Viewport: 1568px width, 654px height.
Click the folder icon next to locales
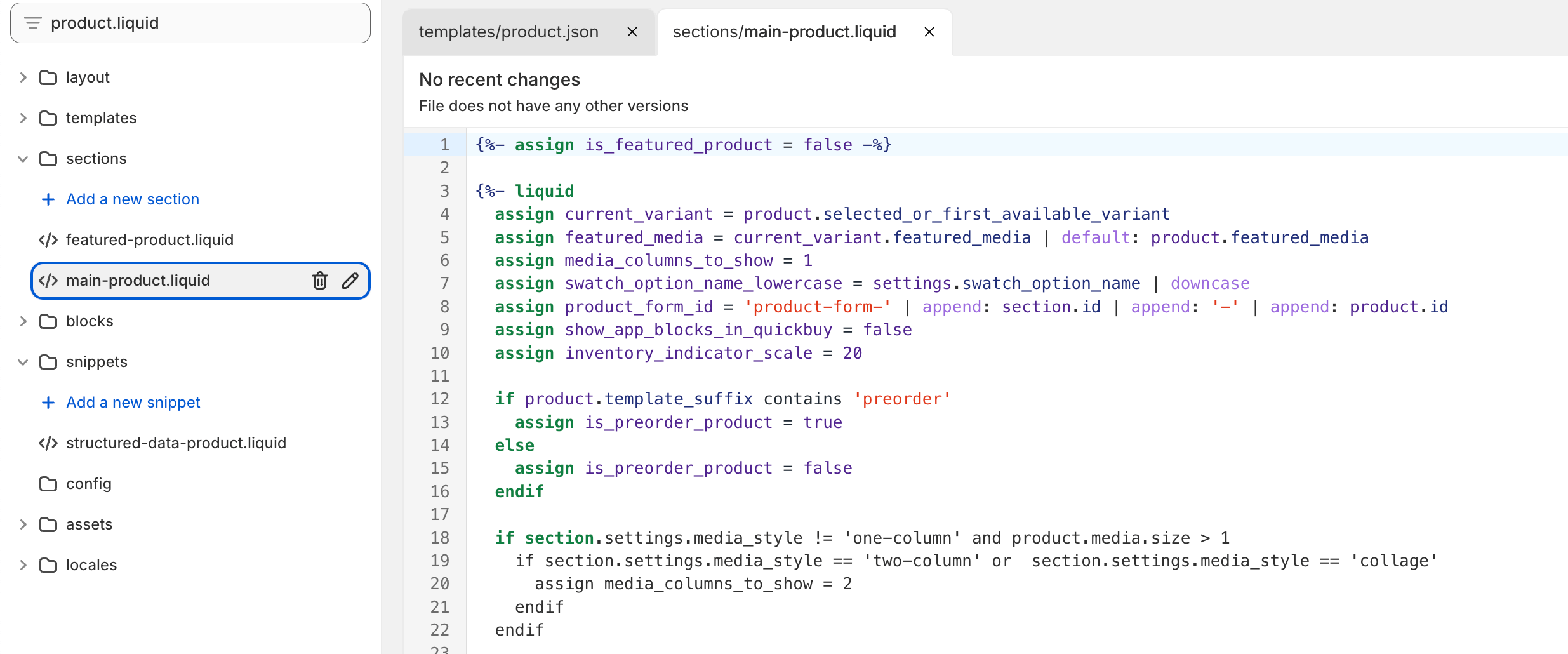(x=48, y=564)
